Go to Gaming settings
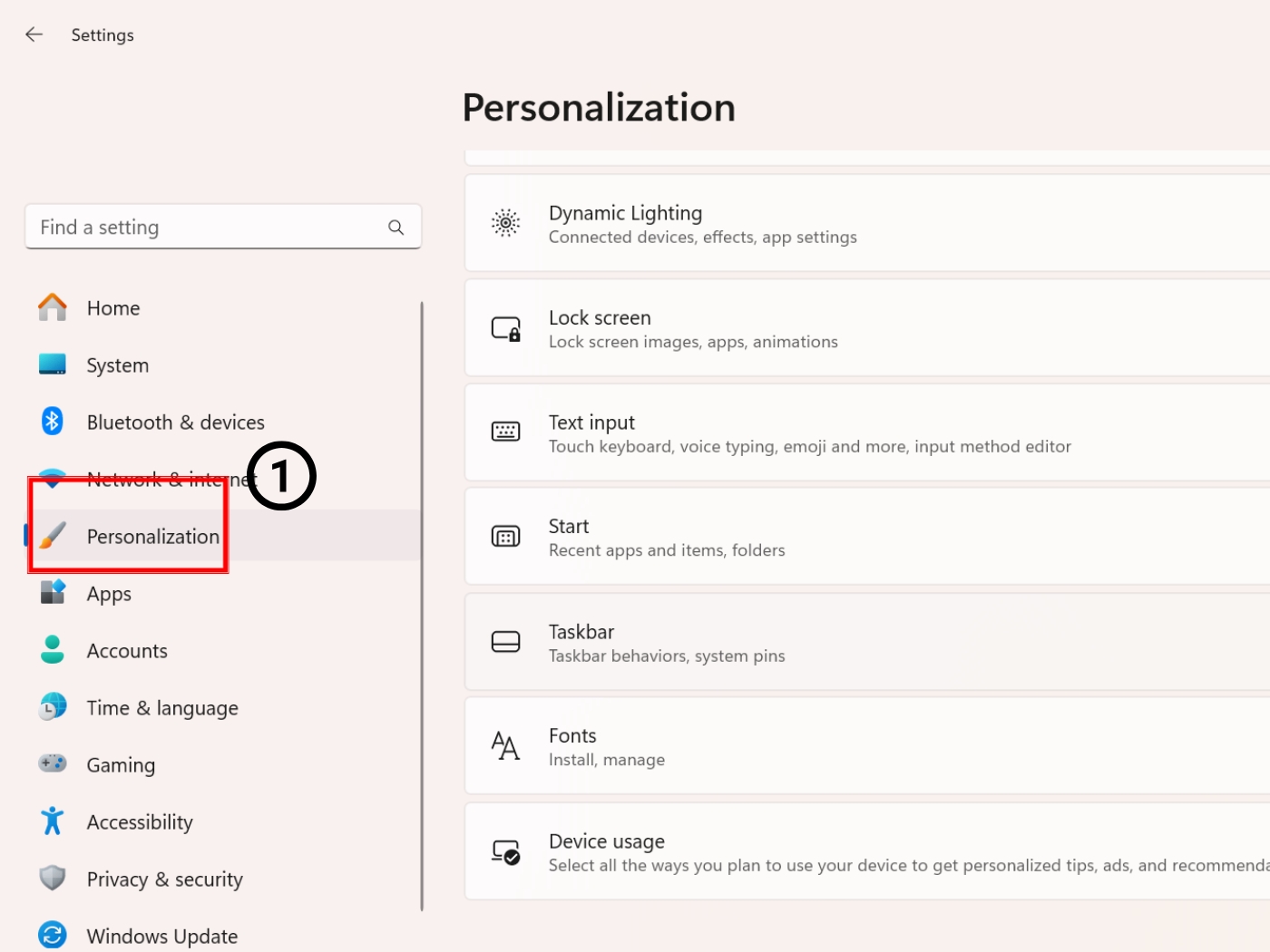The width and height of the screenshot is (1270, 952). point(223,765)
